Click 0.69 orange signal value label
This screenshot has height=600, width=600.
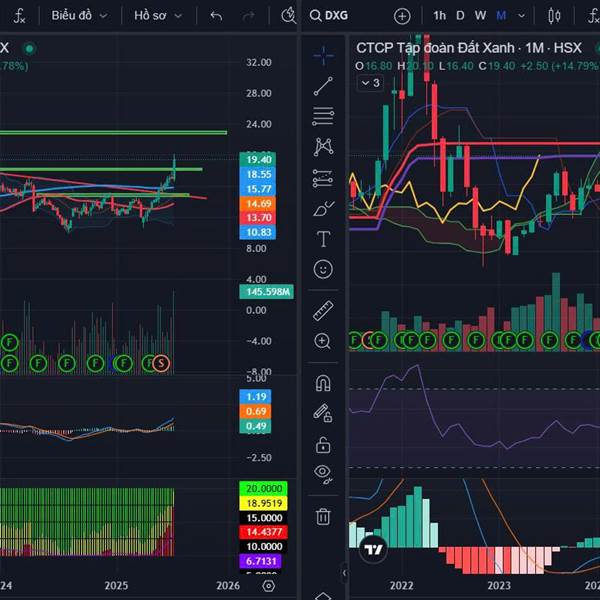(x=255, y=411)
